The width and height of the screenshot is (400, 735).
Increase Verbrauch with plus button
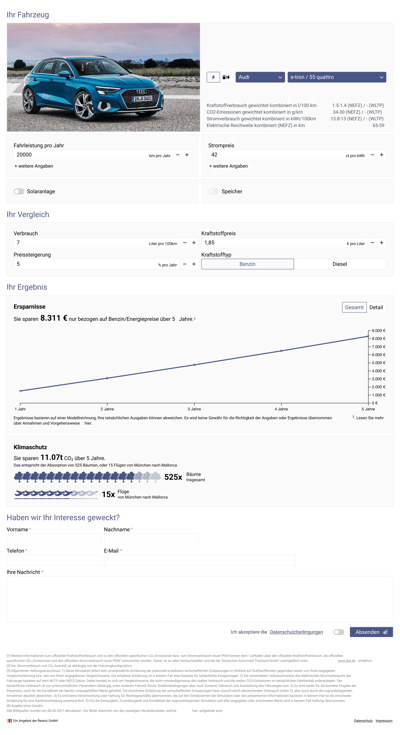point(194,243)
